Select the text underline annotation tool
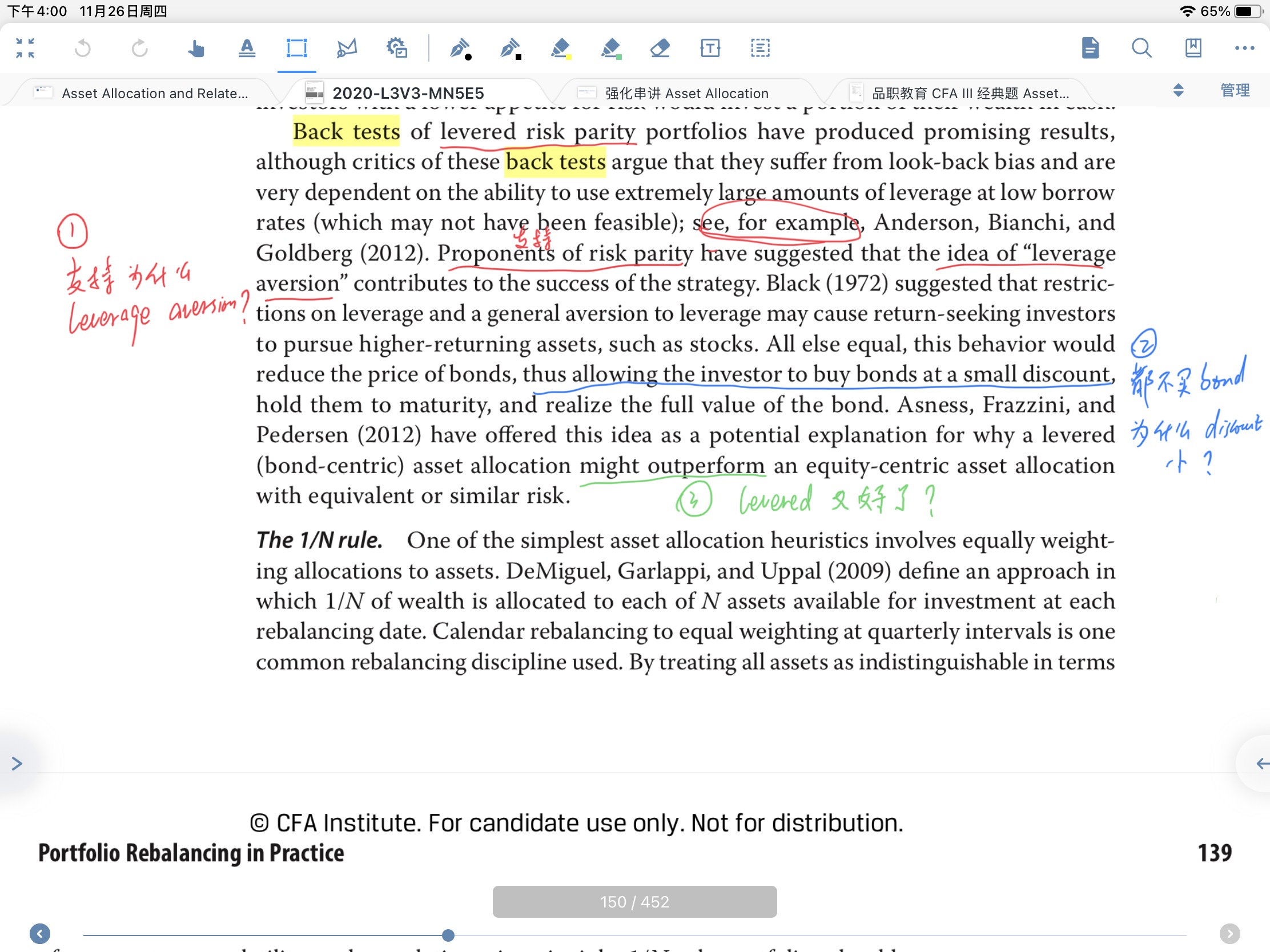The width and height of the screenshot is (1270, 952). pos(247,48)
